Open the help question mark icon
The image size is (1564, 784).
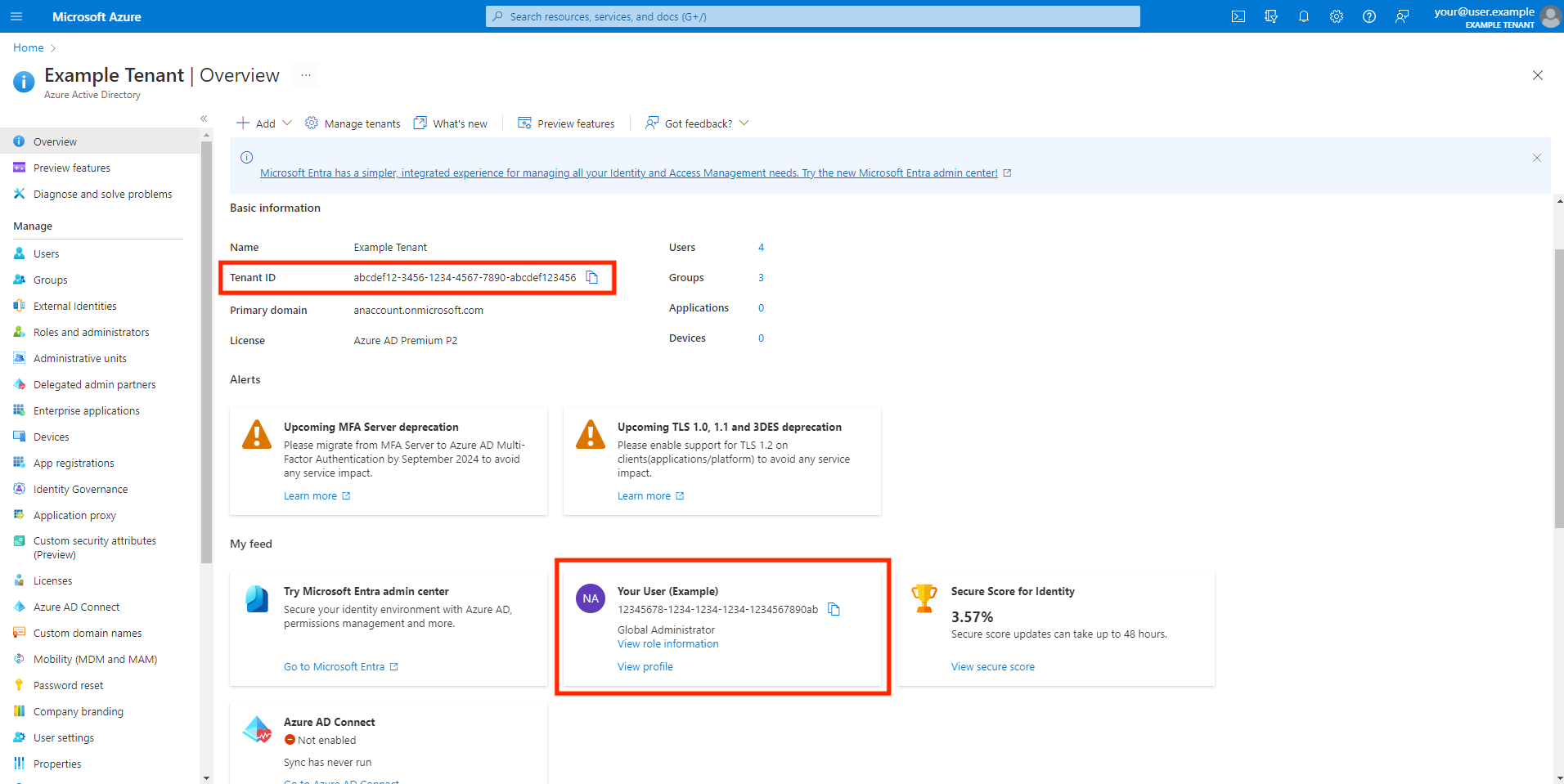point(1369,16)
